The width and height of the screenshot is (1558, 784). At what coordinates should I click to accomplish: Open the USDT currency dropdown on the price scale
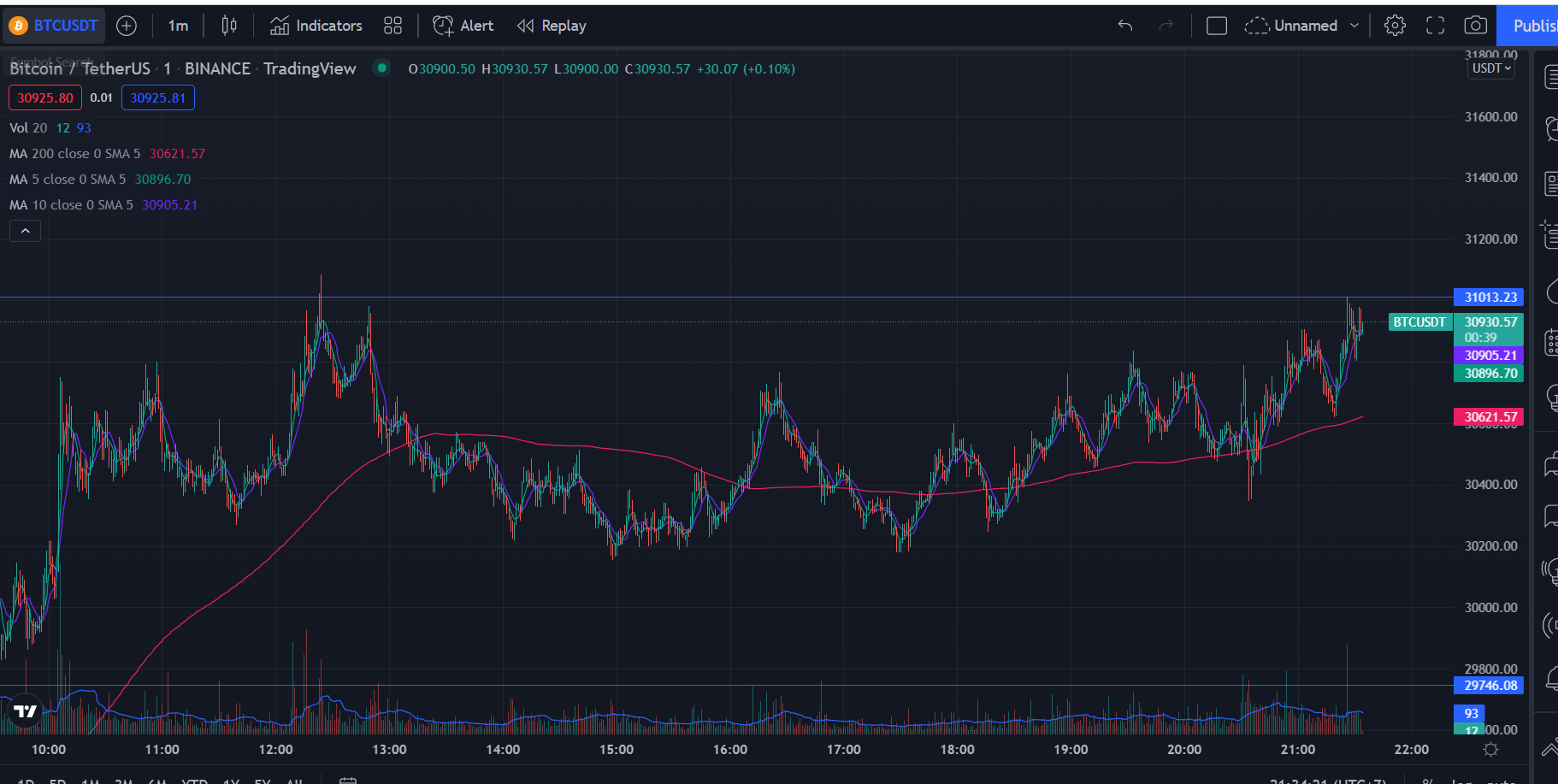[1491, 68]
